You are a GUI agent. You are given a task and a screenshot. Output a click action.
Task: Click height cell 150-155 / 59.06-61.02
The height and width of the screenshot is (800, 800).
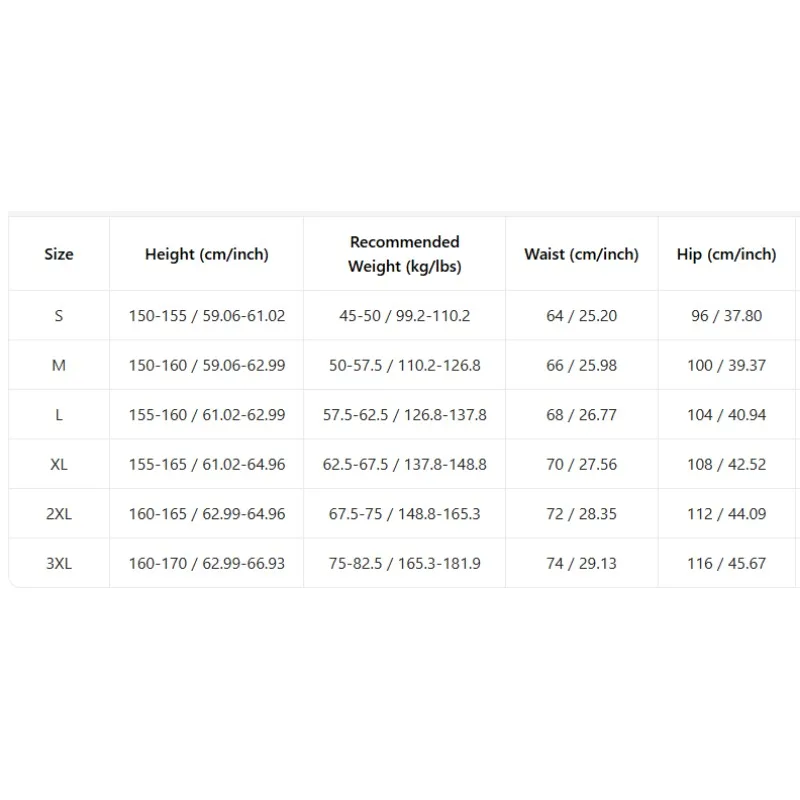pos(207,316)
